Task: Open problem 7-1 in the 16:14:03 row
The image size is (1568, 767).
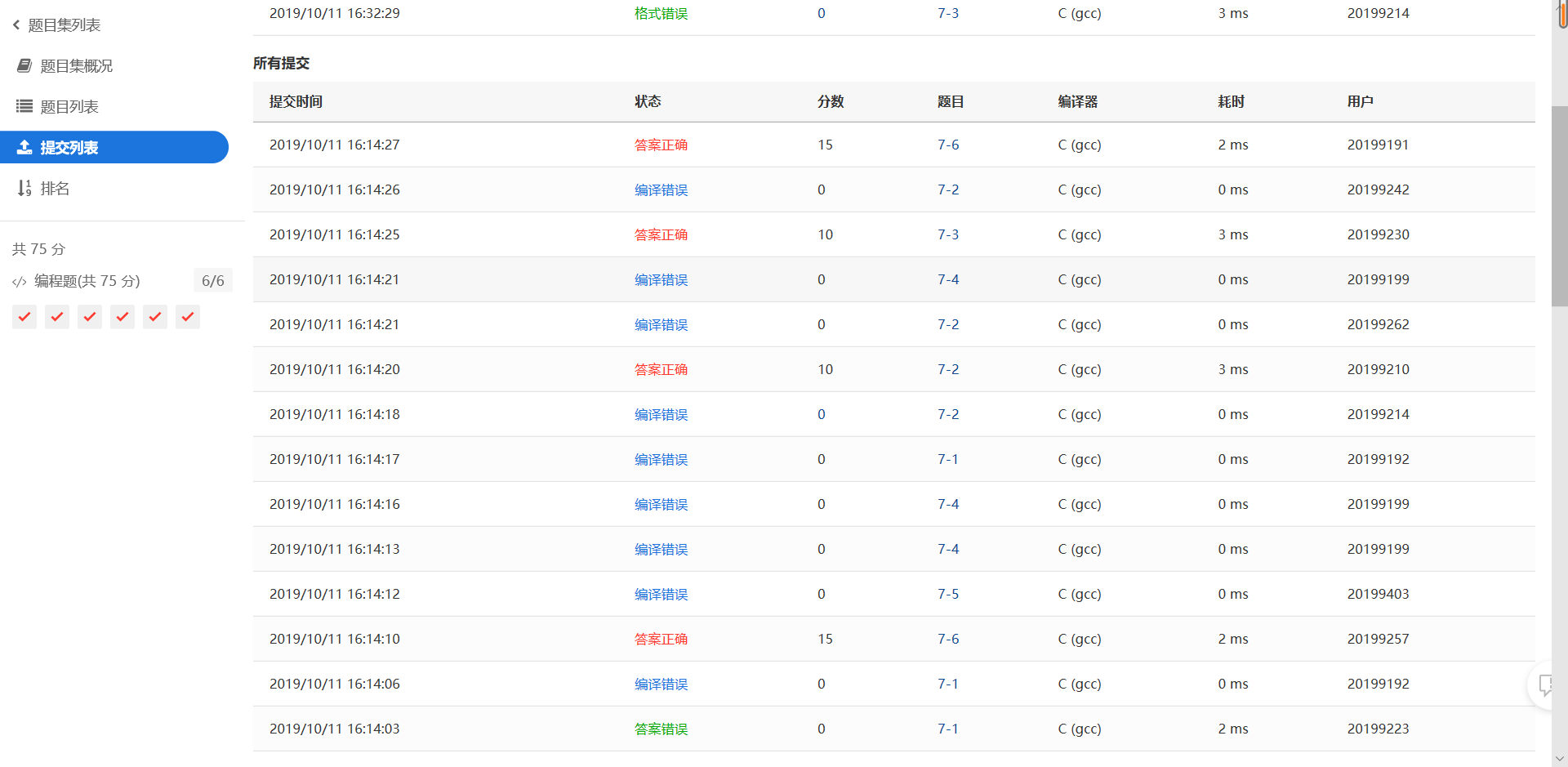Action: (948, 729)
